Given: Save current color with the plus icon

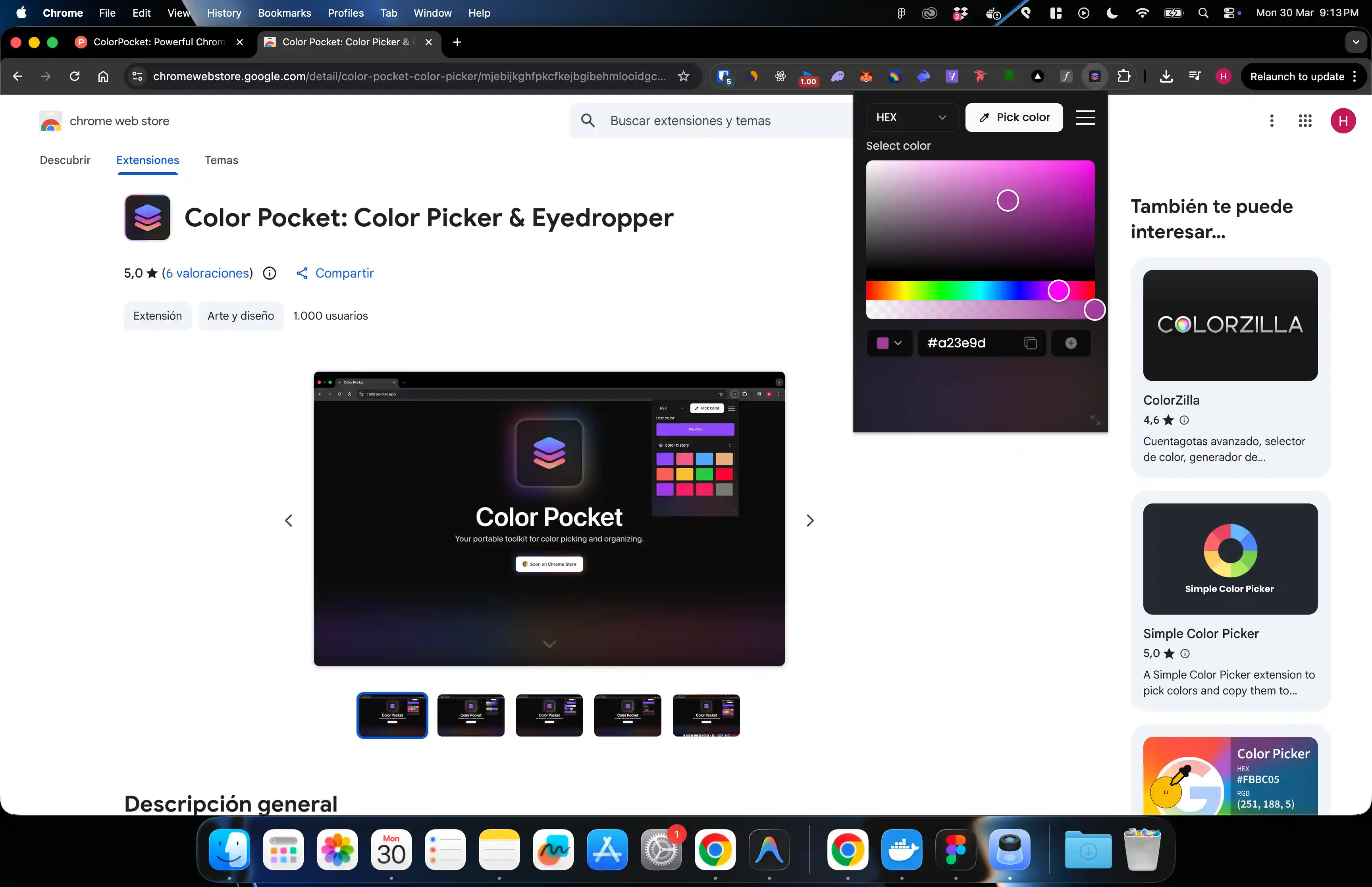Looking at the screenshot, I should point(1070,343).
